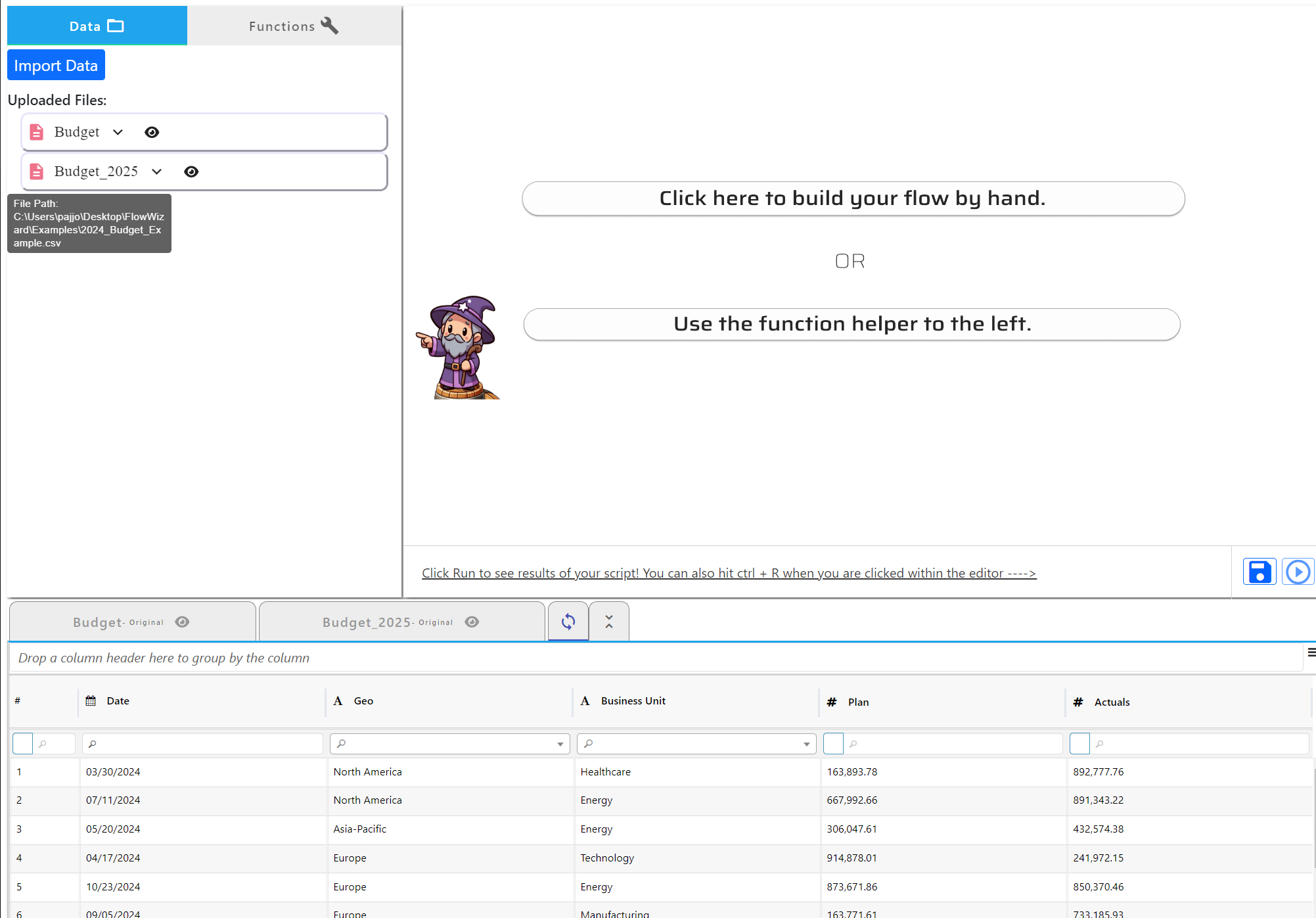
Task: Expand the Budget_2025 file chevron
Action: point(157,172)
